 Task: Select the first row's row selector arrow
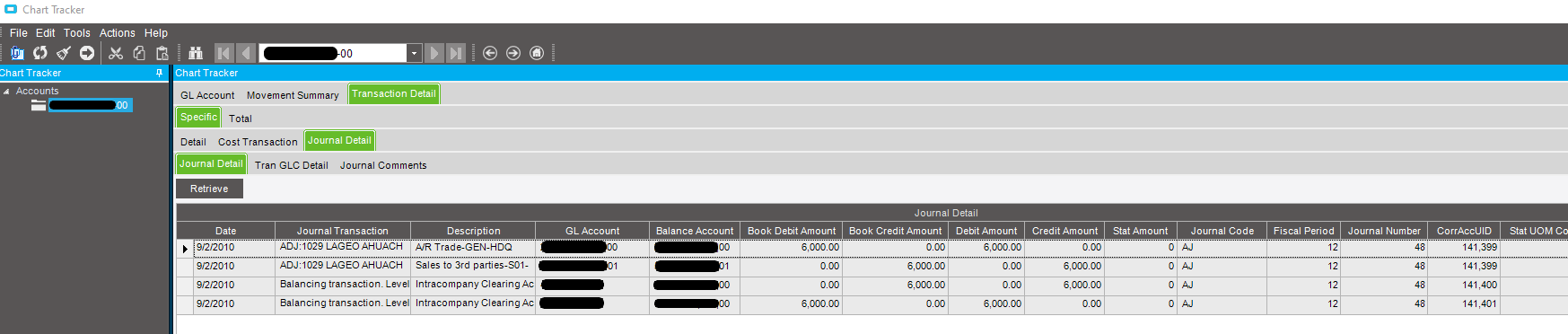185,248
